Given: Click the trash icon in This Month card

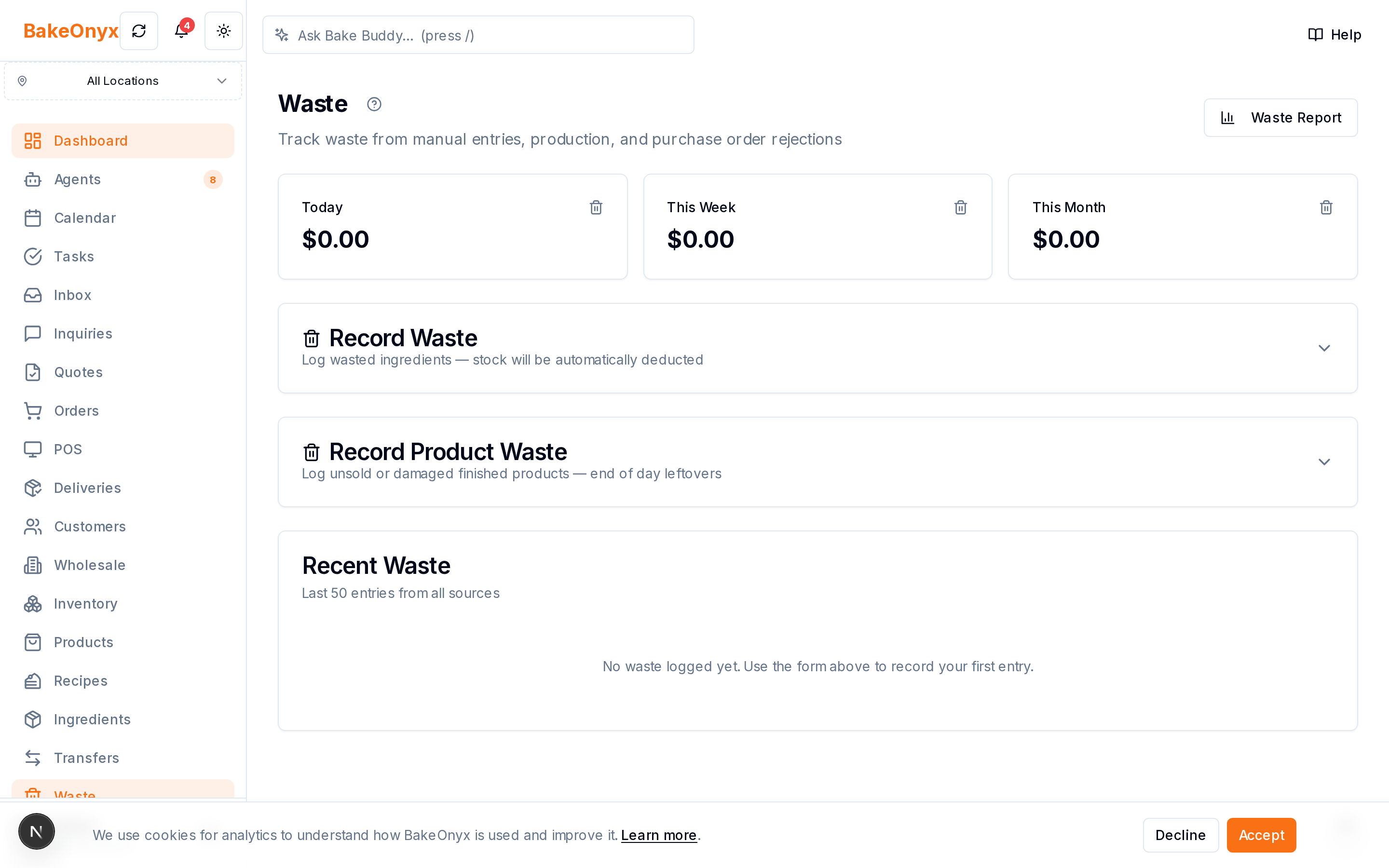Looking at the screenshot, I should [x=1326, y=207].
